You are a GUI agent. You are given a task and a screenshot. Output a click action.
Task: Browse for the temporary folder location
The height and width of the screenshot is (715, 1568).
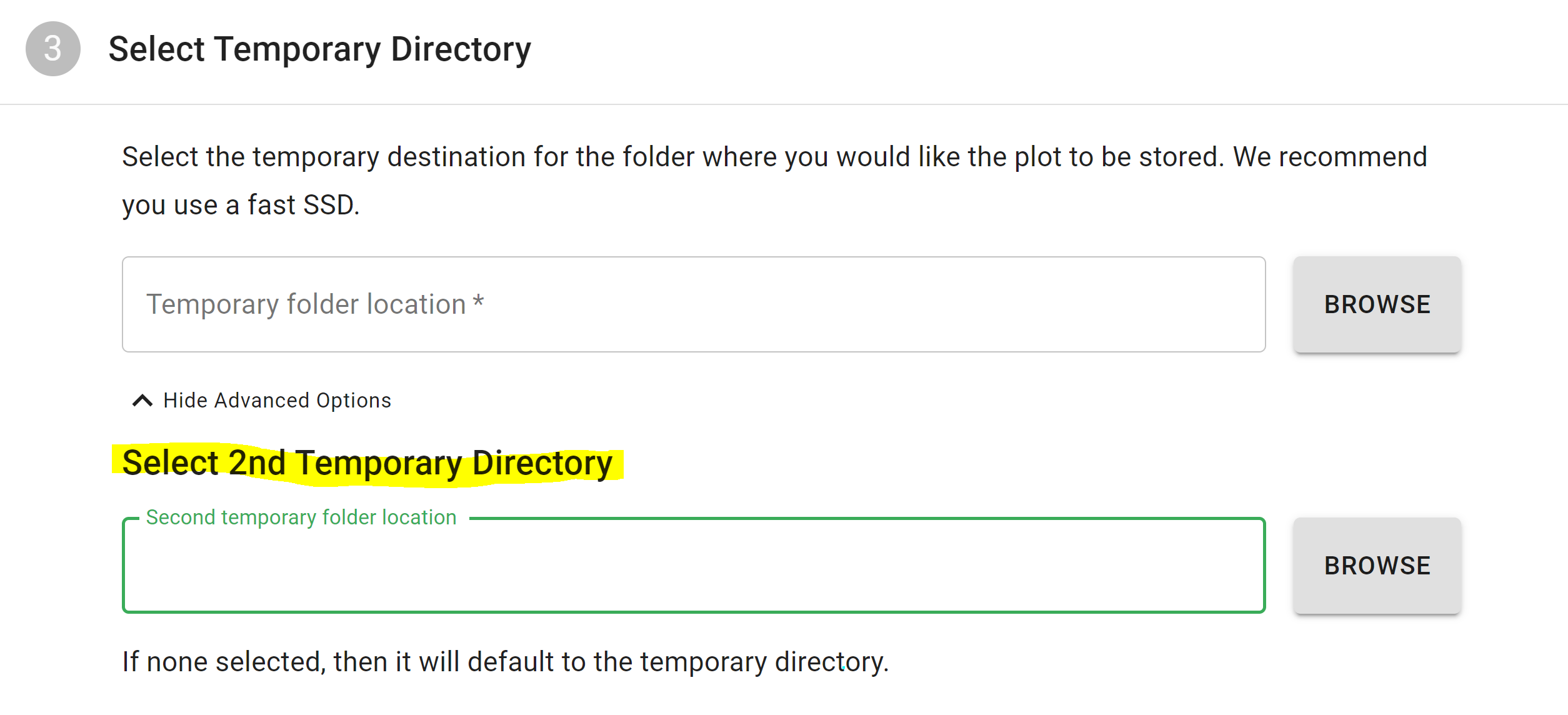point(1377,304)
